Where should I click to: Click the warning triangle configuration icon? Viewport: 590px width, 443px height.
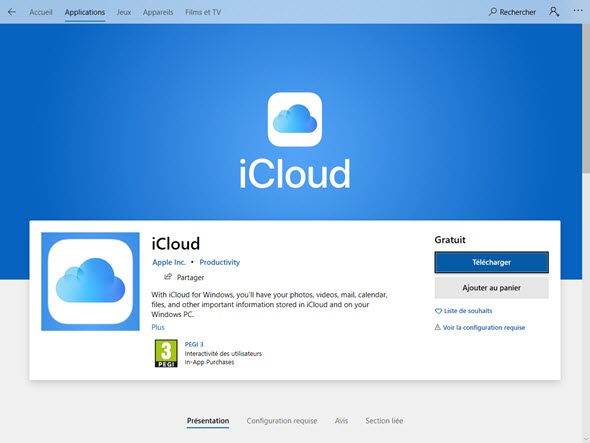tap(438, 327)
